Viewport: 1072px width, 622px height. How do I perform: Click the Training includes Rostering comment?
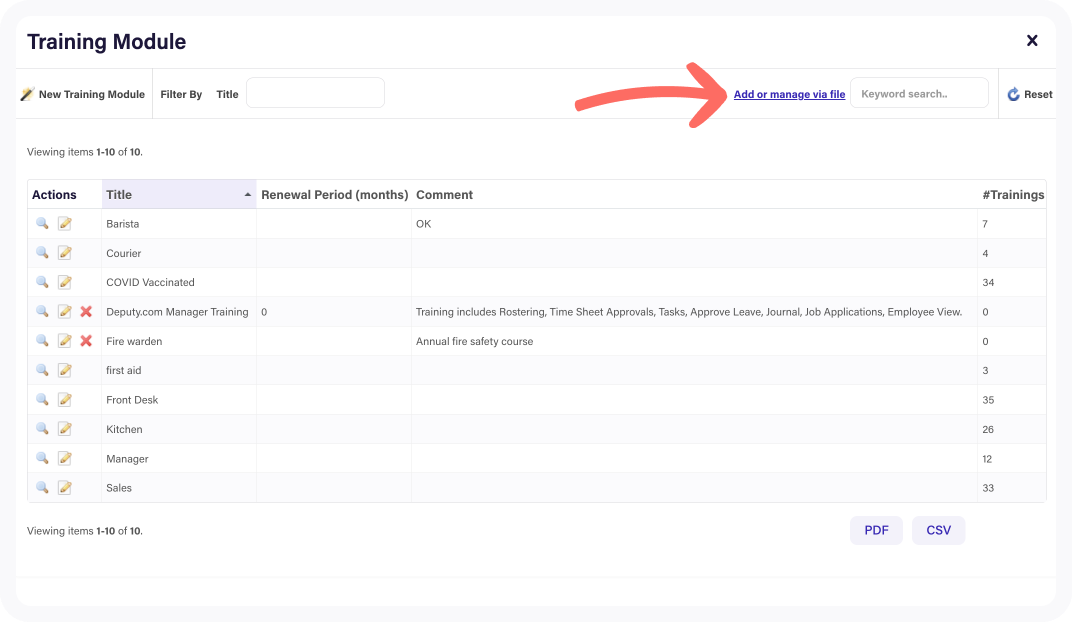(x=689, y=312)
